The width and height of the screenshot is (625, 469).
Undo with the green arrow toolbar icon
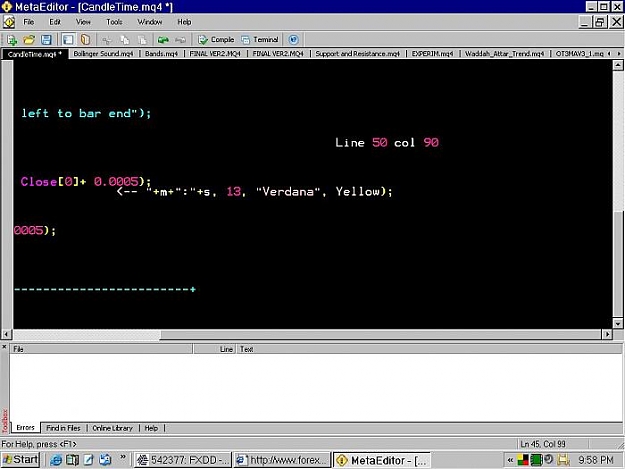coord(163,39)
